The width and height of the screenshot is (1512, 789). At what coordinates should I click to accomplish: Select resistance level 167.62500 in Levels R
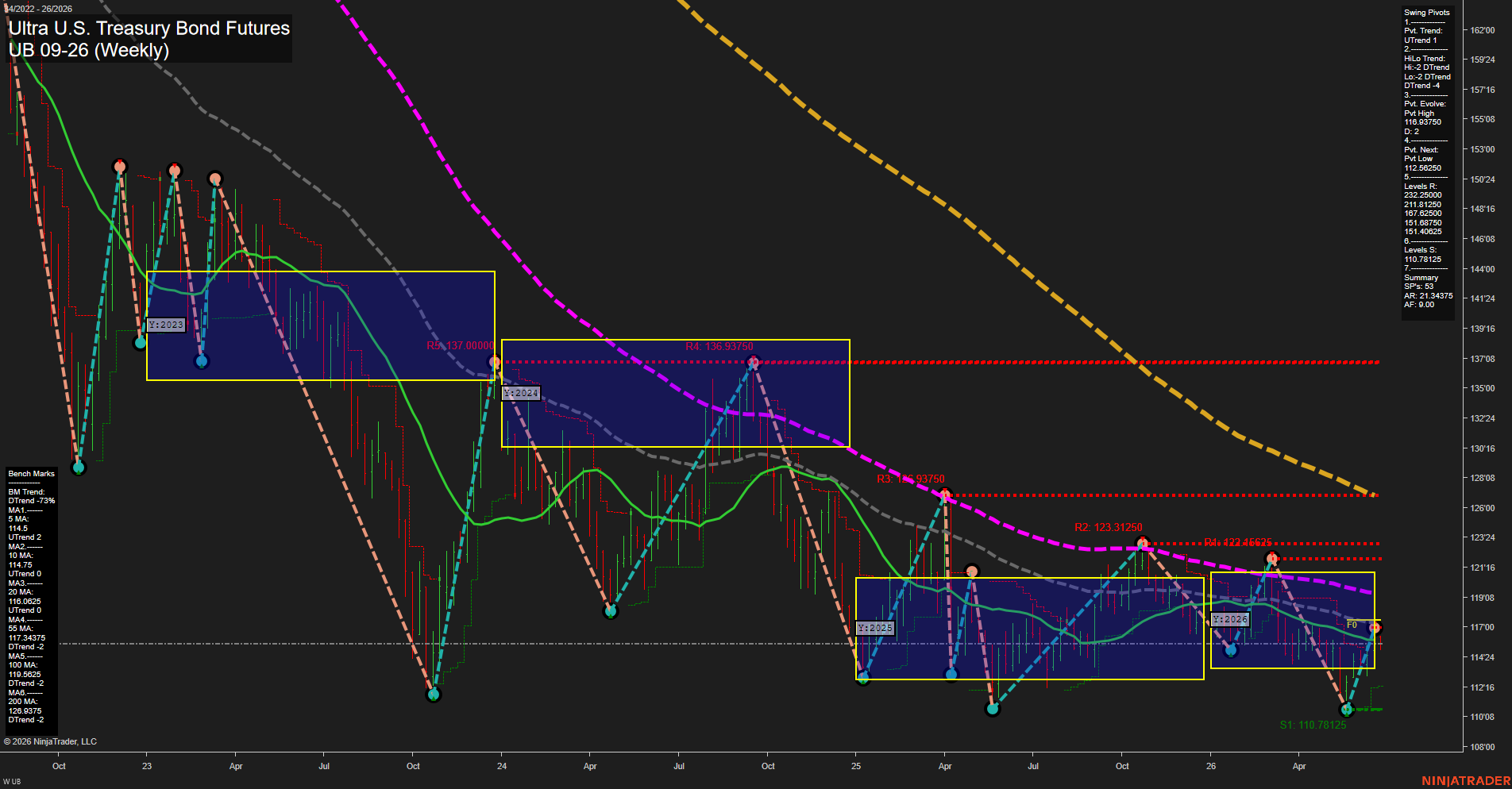click(x=1422, y=214)
